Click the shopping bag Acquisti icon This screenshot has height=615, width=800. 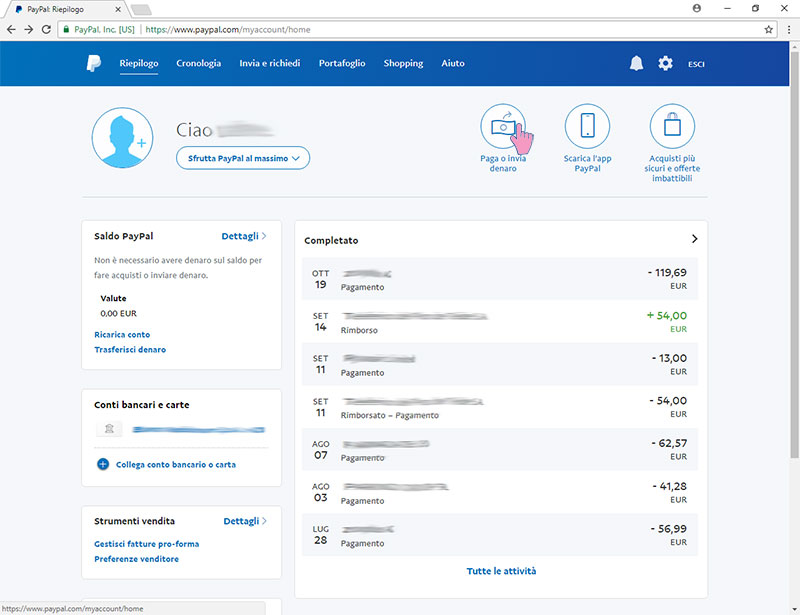pyautogui.click(x=672, y=126)
